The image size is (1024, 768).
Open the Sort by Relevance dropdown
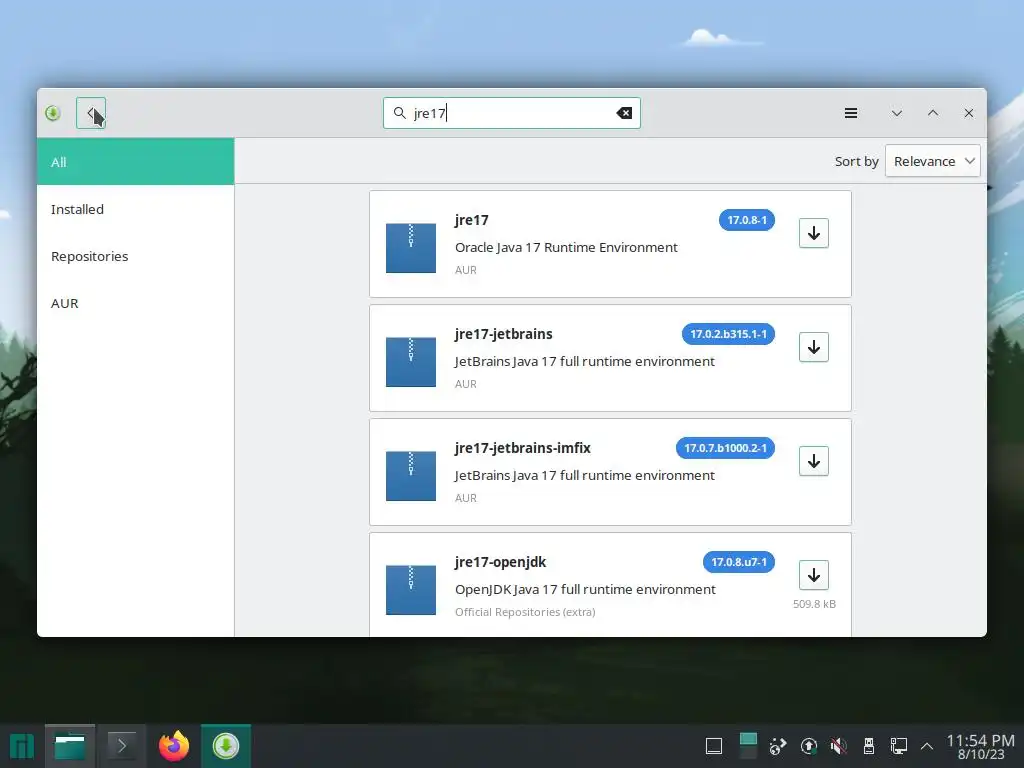tap(933, 161)
